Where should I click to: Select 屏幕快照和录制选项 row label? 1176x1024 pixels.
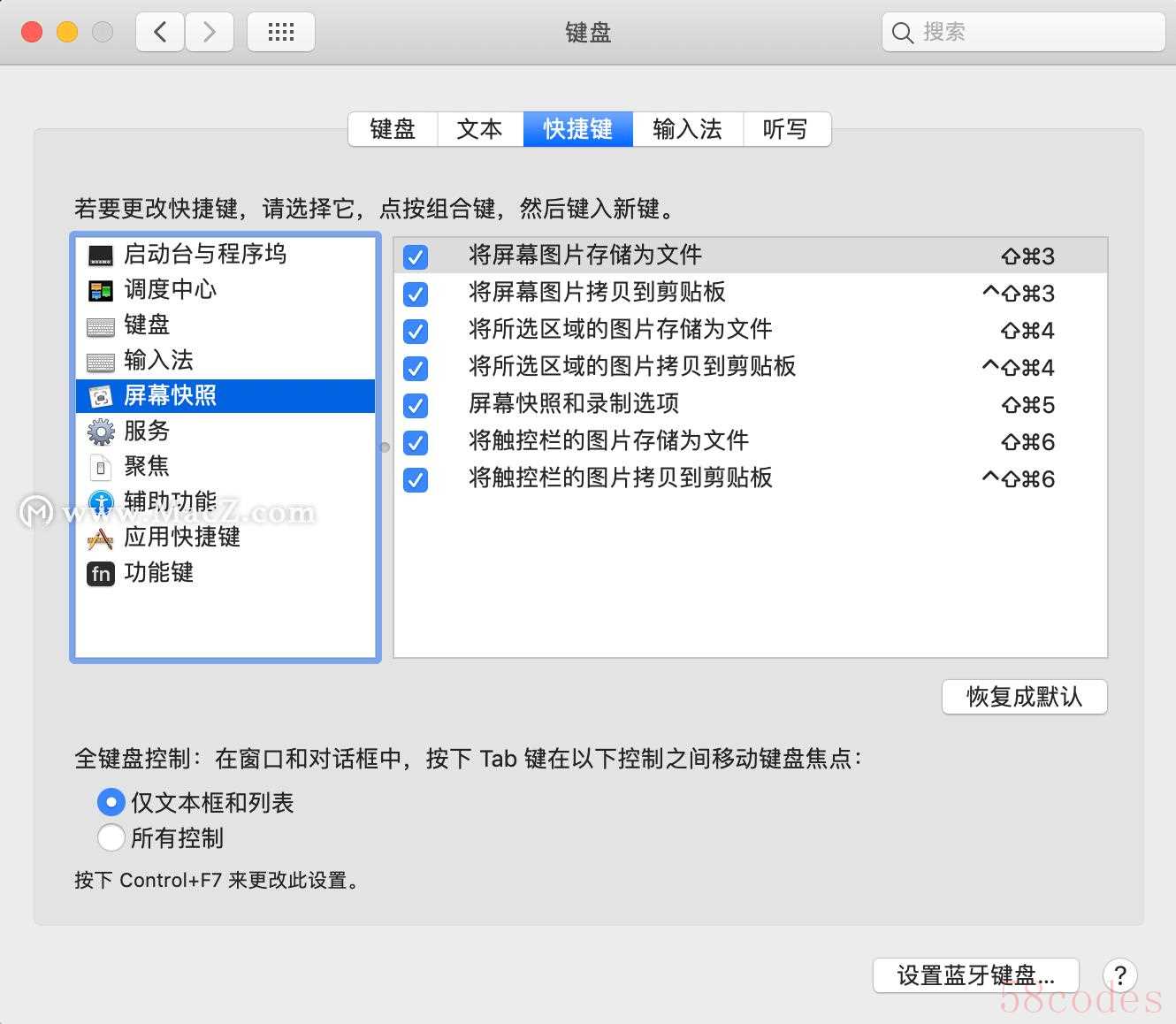click(574, 404)
